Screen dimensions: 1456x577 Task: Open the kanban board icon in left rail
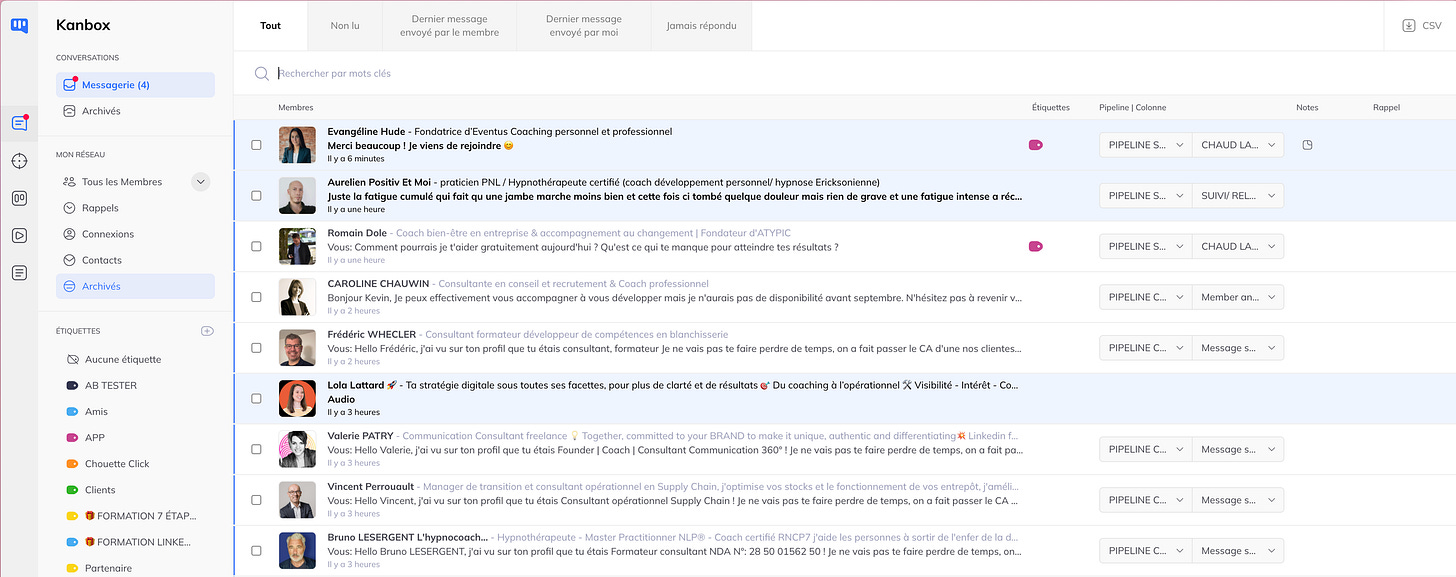[19, 198]
